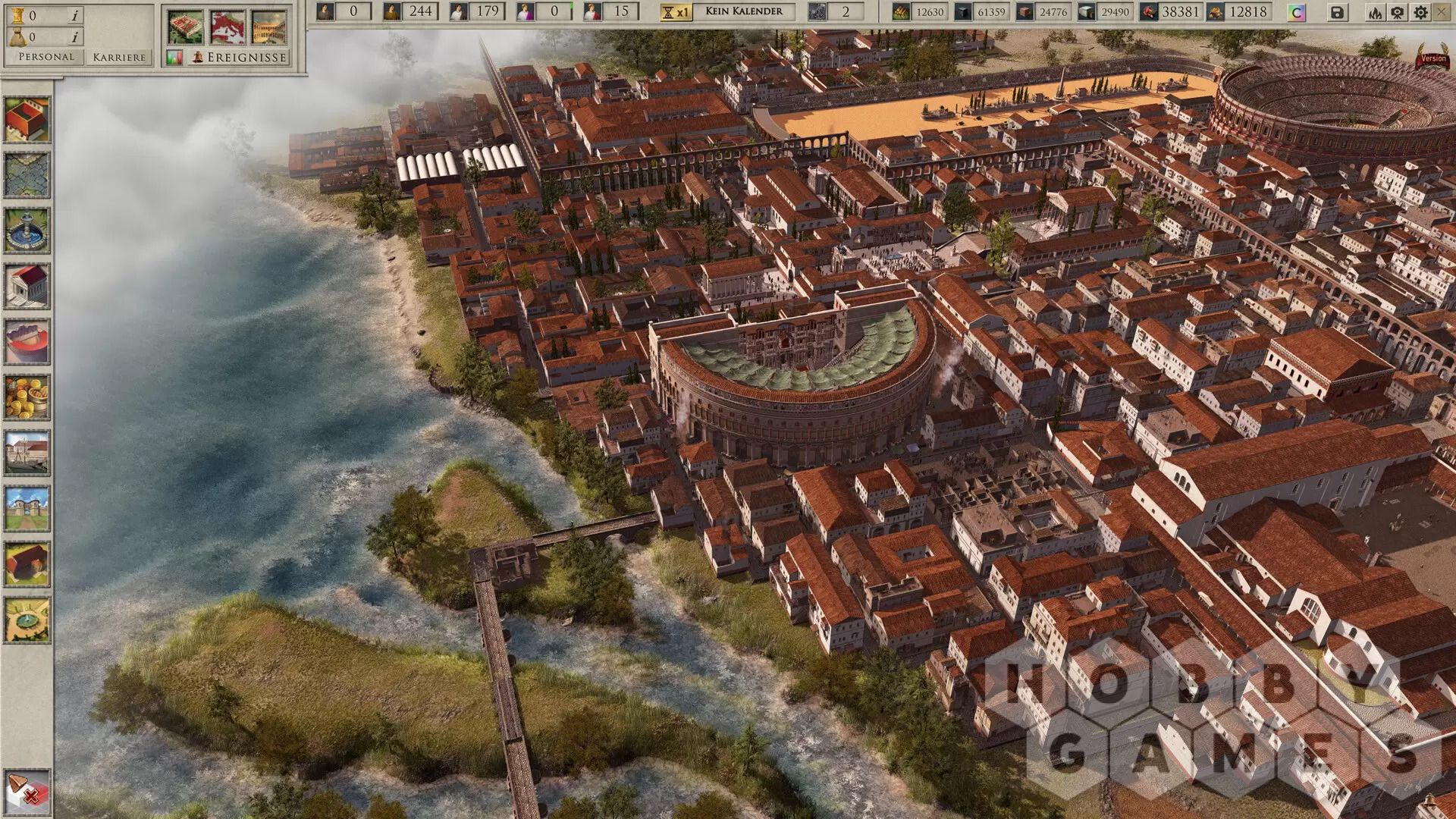This screenshot has height=819, width=1456.
Task: Click the stone amount 61359
Action: (991, 11)
